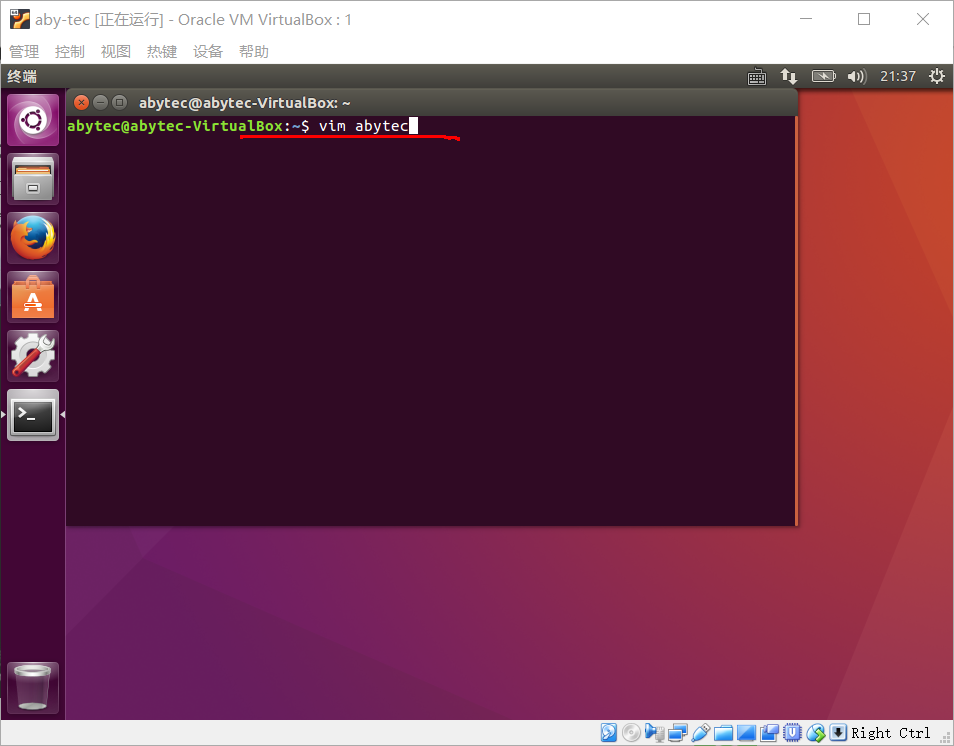Click hard disk activity status icon
The height and width of the screenshot is (746, 954).
point(608,733)
